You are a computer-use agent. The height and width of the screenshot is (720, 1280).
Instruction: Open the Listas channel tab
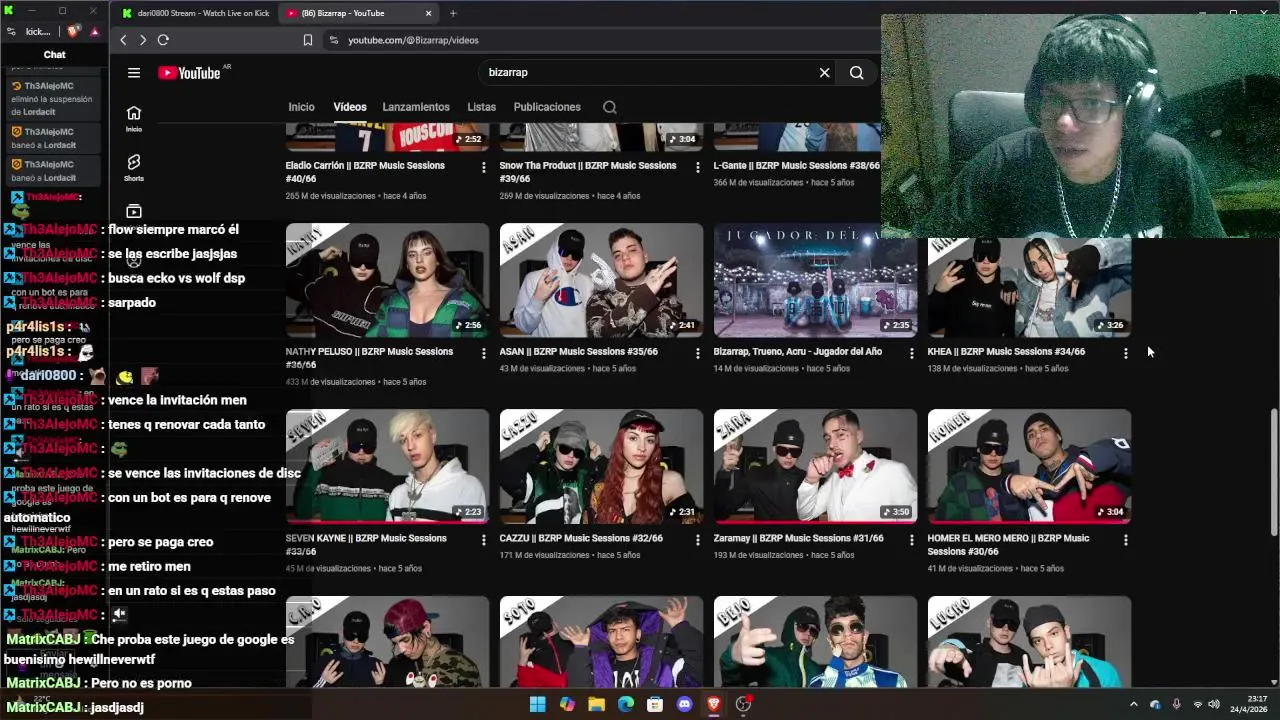(481, 107)
